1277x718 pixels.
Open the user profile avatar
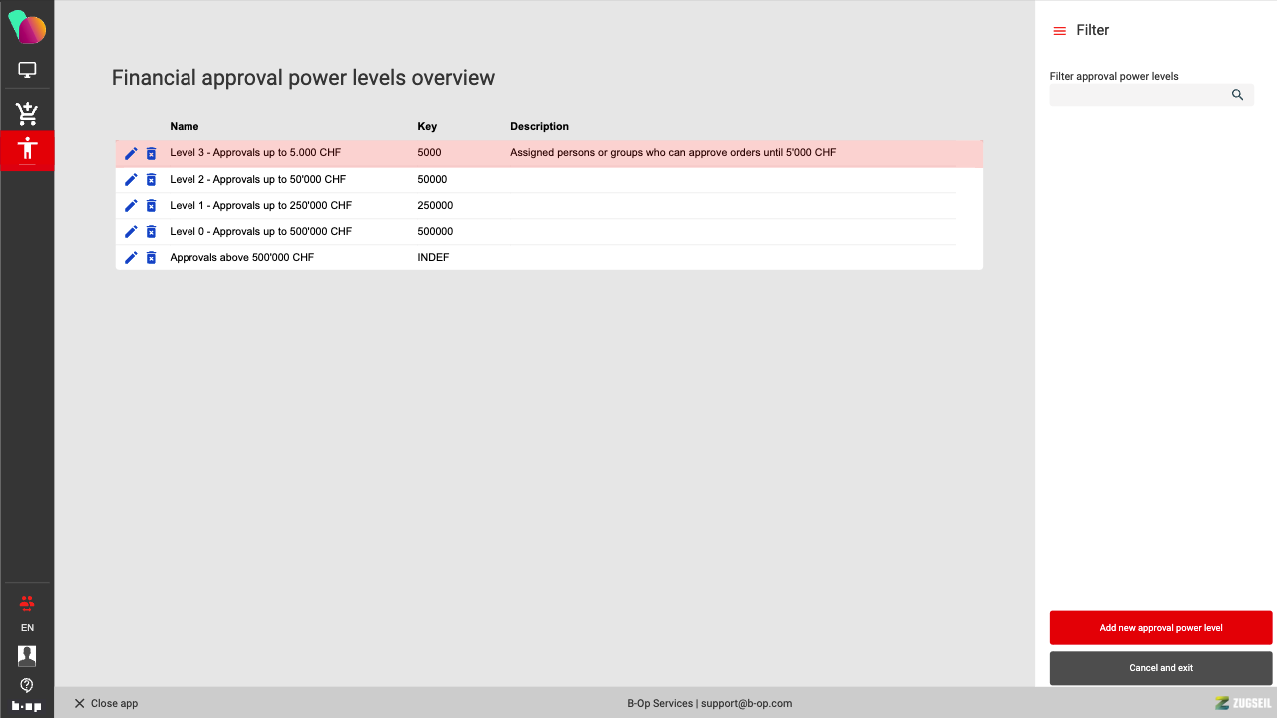pos(27,656)
